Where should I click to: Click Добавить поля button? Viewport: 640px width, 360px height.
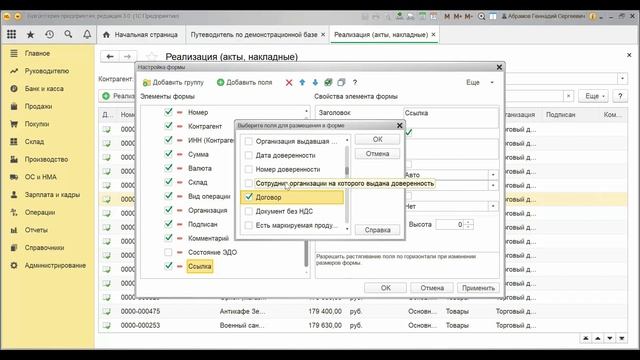pyautogui.click(x=244, y=82)
